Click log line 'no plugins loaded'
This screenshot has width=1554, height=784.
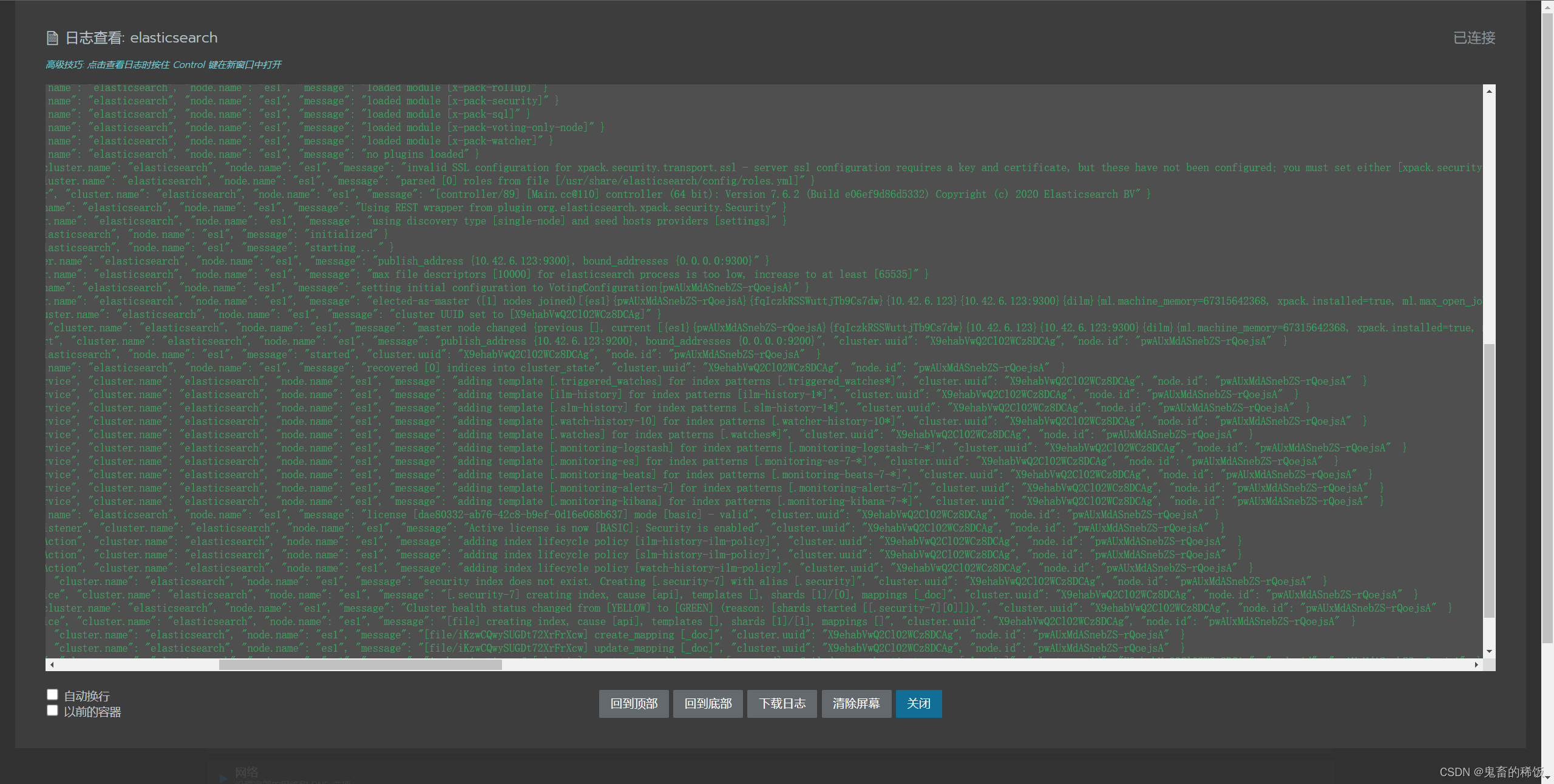[x=263, y=154]
